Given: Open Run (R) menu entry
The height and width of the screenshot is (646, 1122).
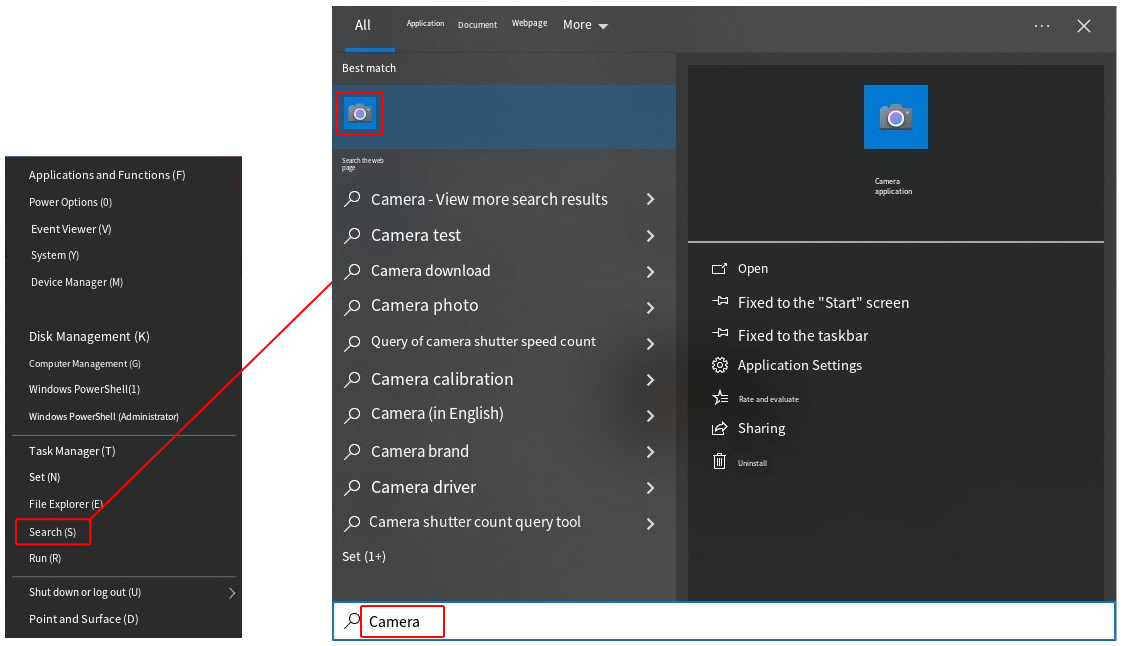Looking at the screenshot, I should coord(44,559).
